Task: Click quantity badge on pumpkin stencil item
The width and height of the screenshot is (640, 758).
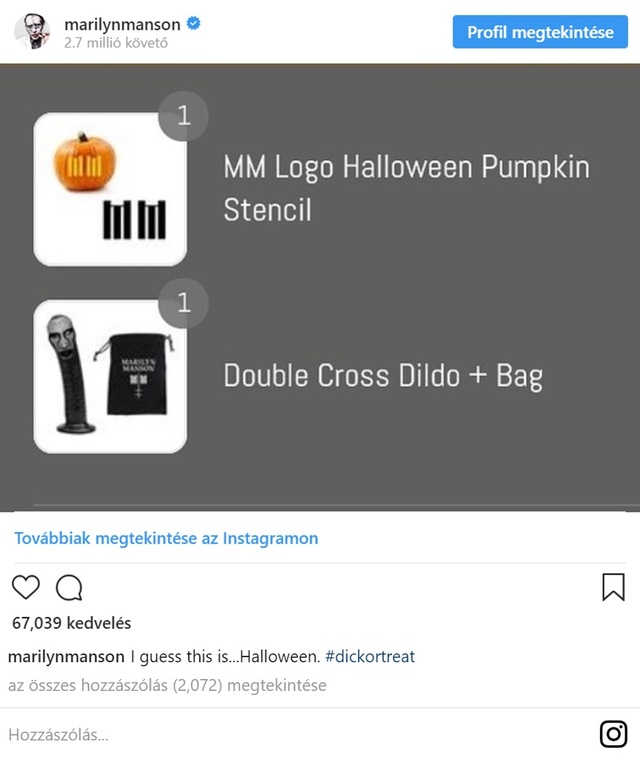Action: (x=183, y=116)
